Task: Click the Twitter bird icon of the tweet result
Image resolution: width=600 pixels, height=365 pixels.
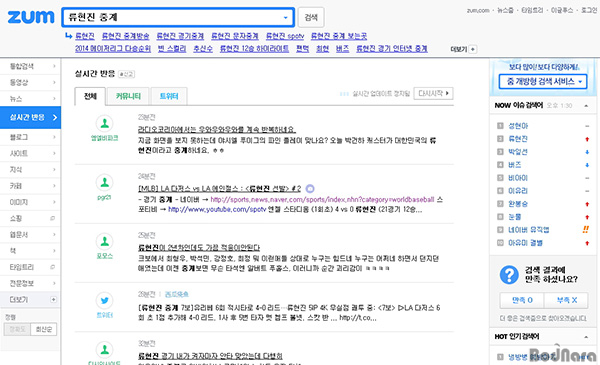Action: tap(104, 301)
